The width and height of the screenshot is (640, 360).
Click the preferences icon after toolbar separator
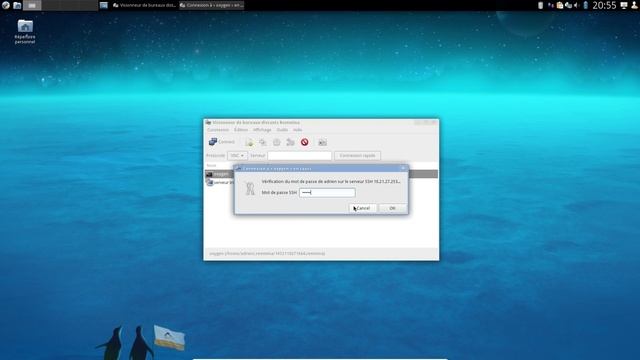click(x=322, y=142)
